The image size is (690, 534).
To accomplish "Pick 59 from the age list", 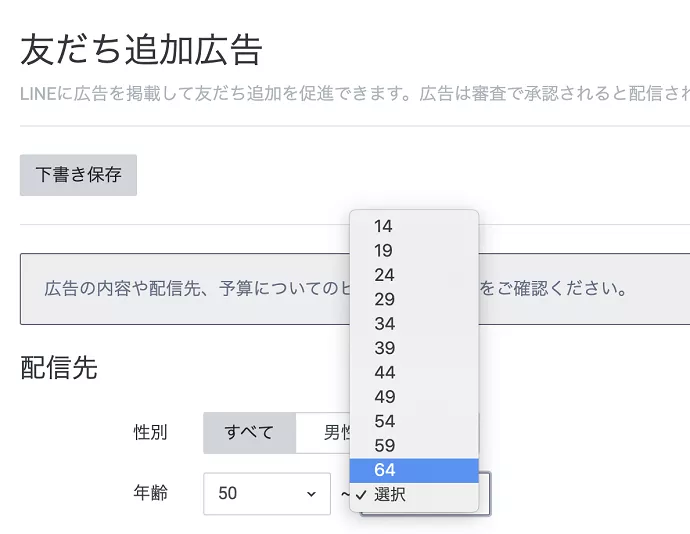I will click(x=384, y=446).
